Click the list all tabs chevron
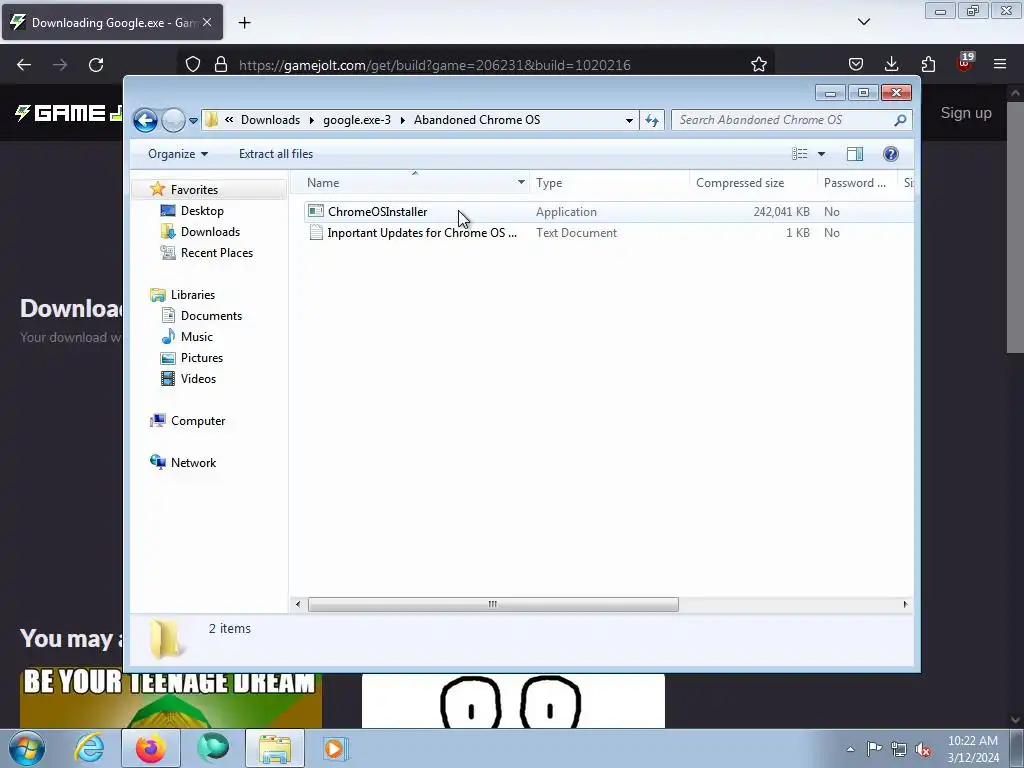The width and height of the screenshot is (1024, 768). [863, 22]
